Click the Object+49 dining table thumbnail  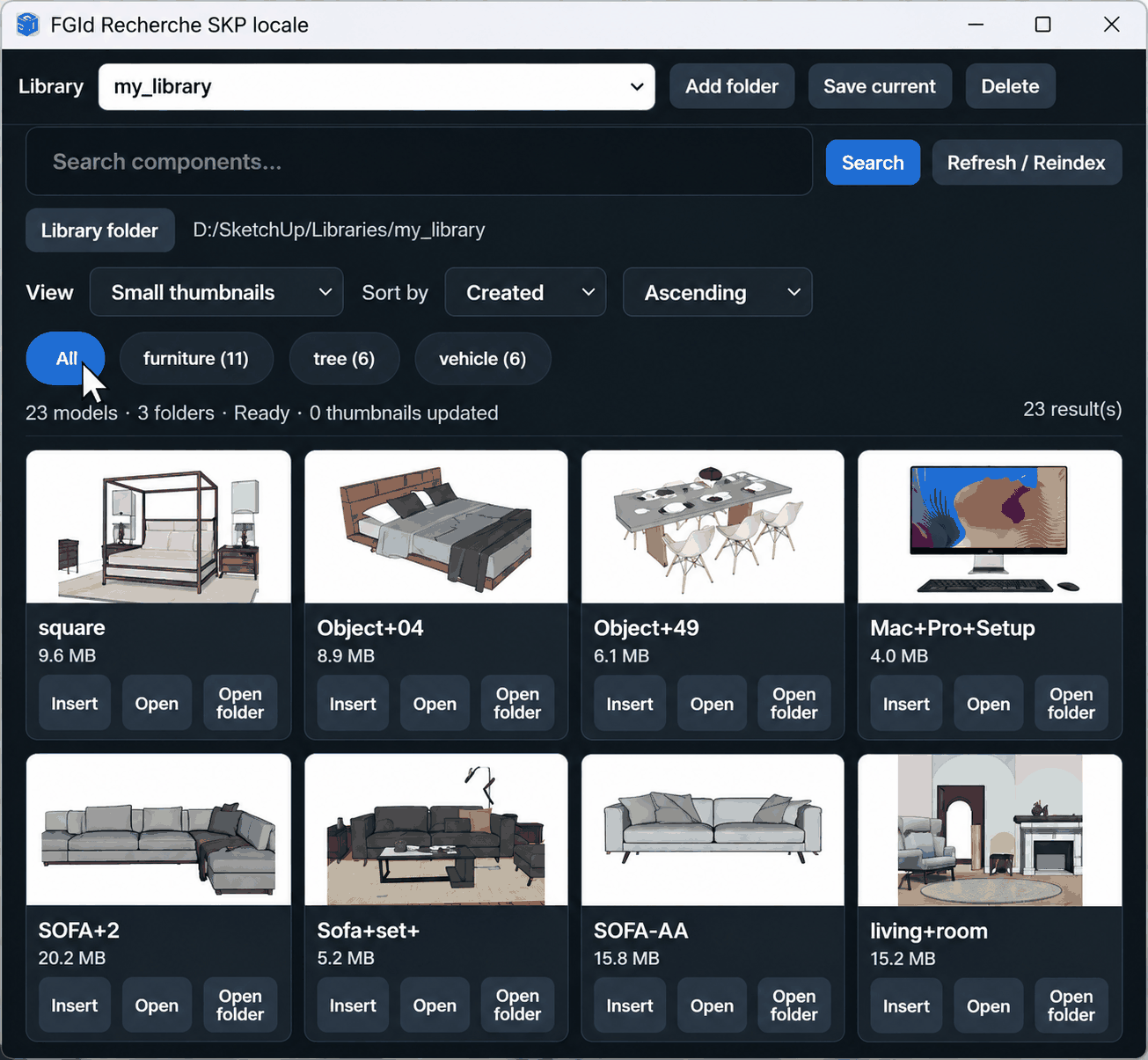click(x=713, y=527)
